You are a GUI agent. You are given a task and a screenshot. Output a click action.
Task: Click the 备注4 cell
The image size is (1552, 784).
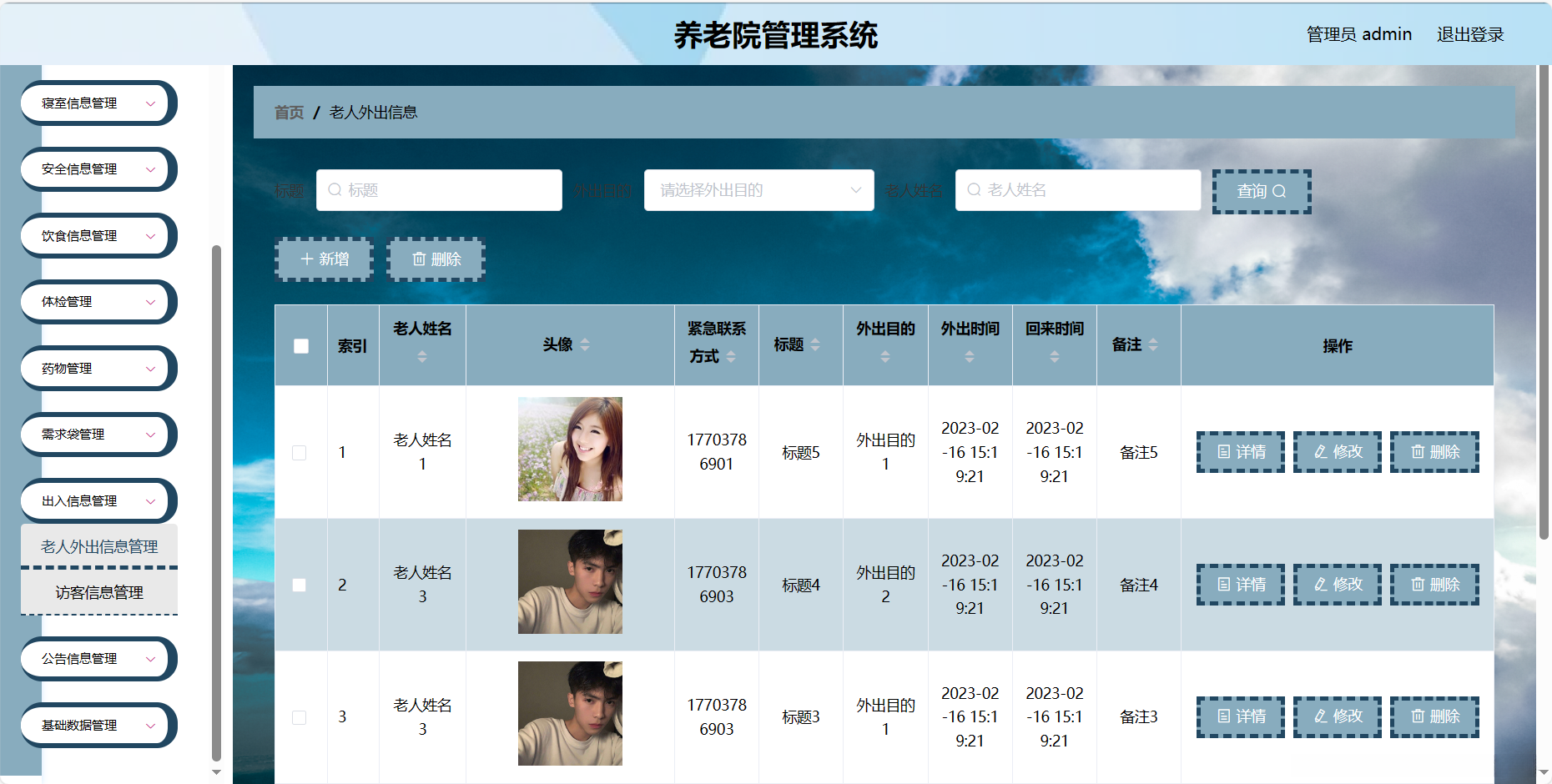(1139, 585)
